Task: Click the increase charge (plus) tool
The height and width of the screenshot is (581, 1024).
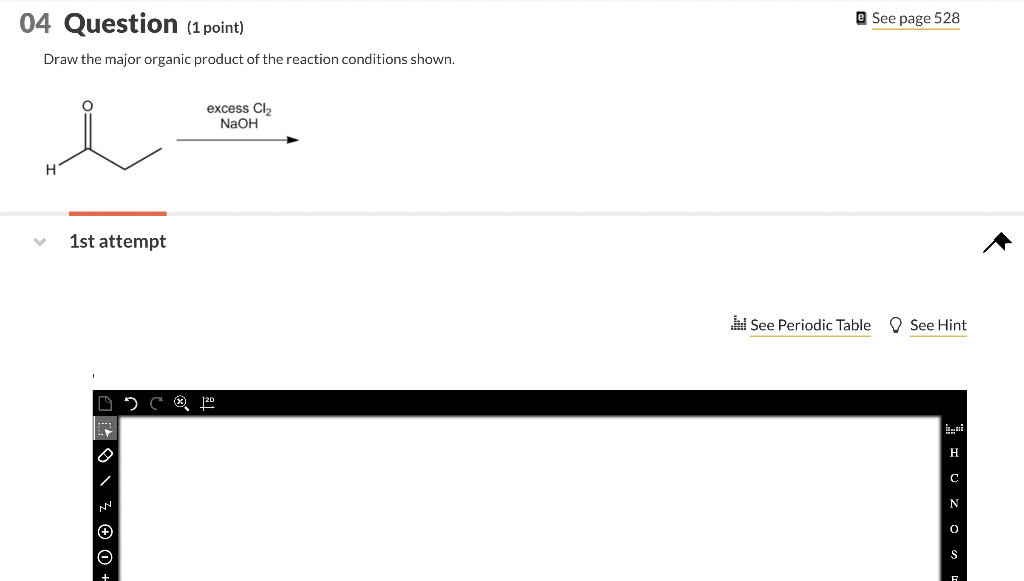Action: [105, 531]
